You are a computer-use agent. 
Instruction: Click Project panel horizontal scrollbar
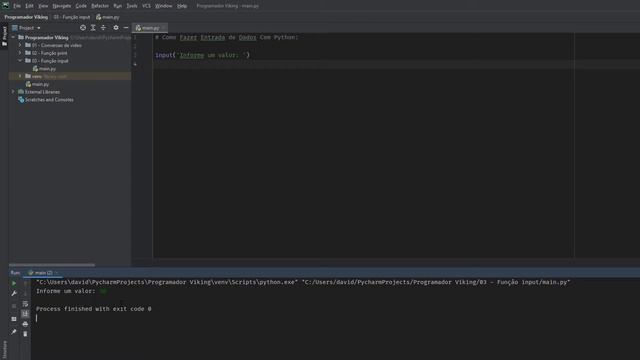52,265
